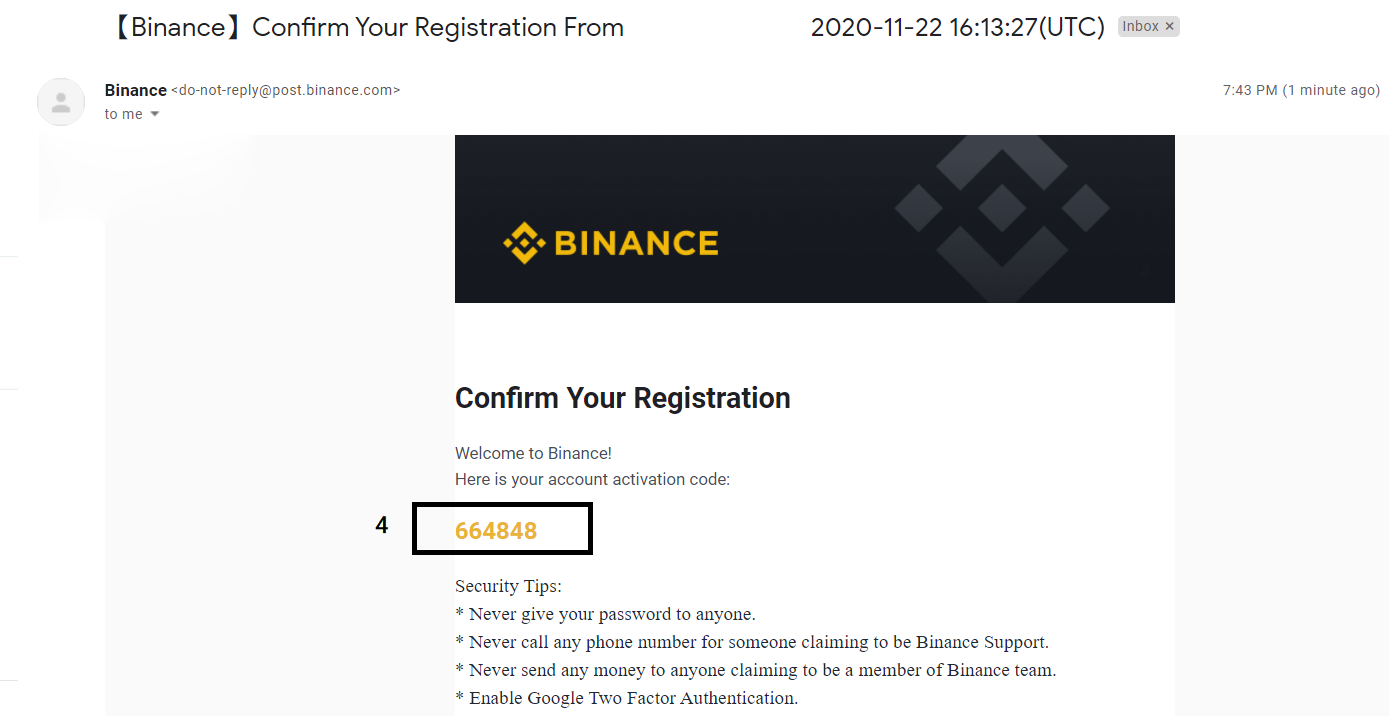The width and height of the screenshot is (1389, 716).
Task: Click the Binance sender name
Action: (135, 90)
